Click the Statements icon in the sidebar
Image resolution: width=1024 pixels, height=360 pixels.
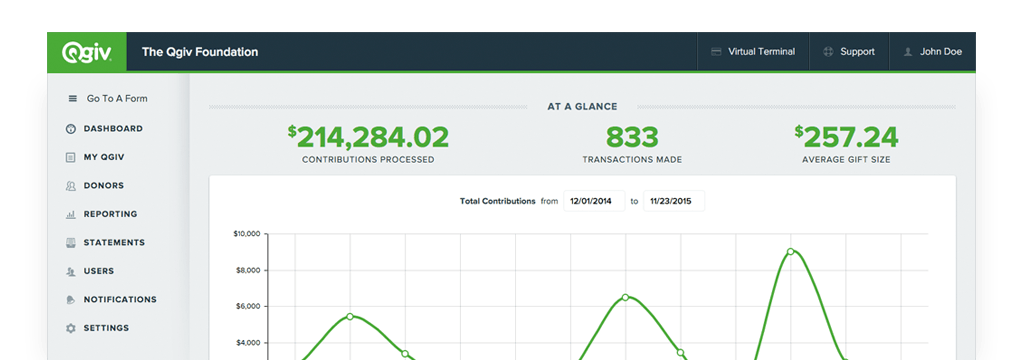click(x=71, y=243)
